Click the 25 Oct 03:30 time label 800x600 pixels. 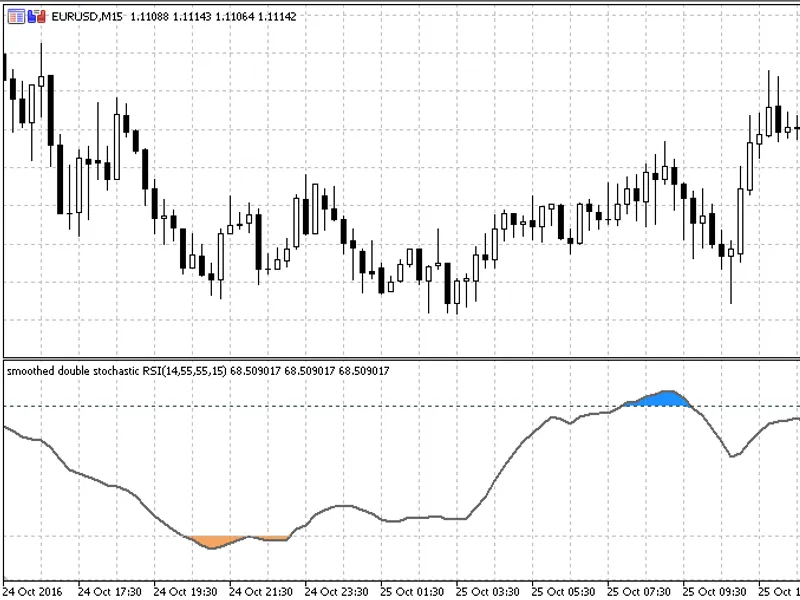click(488, 592)
